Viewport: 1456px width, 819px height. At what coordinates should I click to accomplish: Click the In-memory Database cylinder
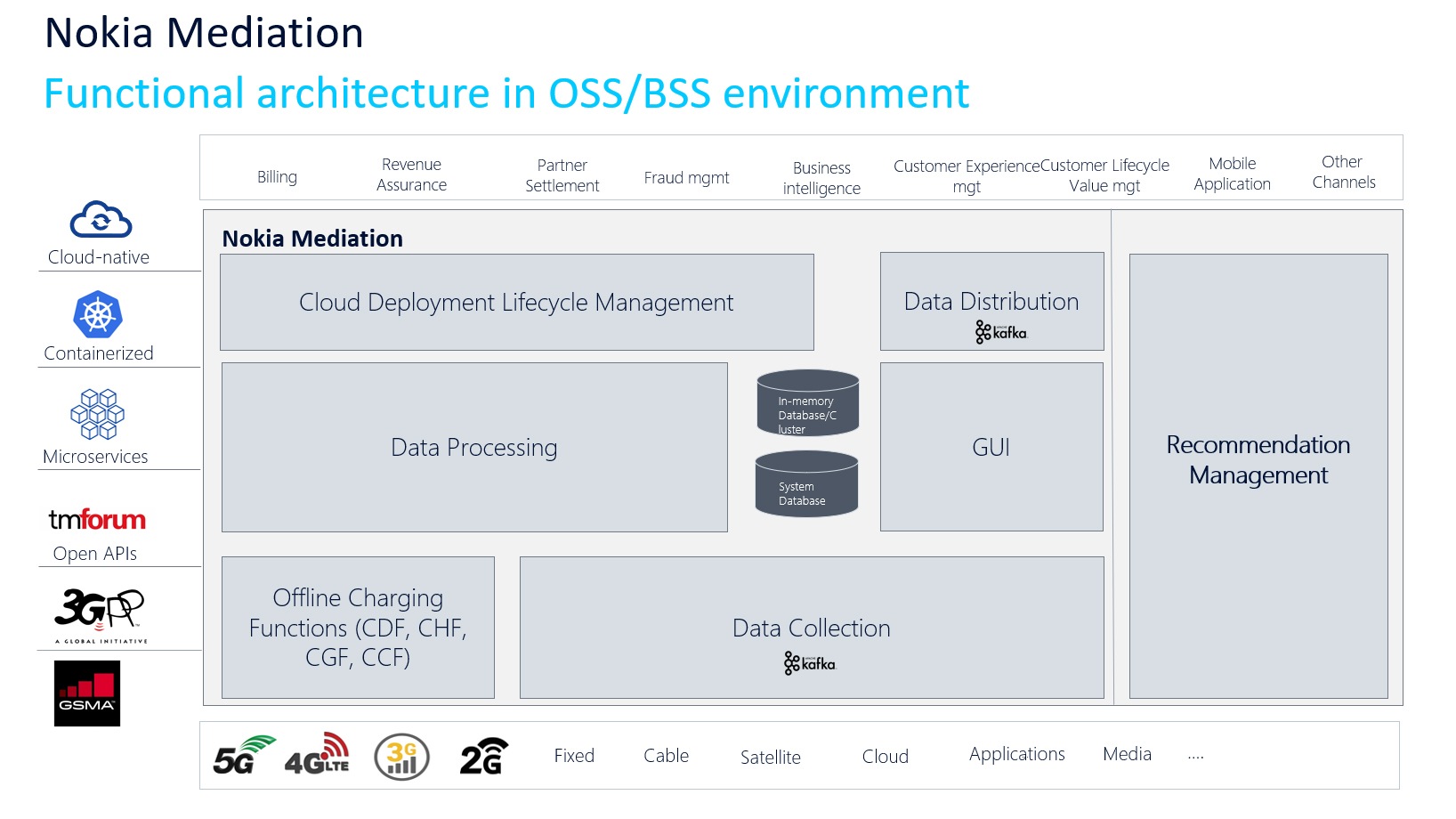click(x=807, y=403)
